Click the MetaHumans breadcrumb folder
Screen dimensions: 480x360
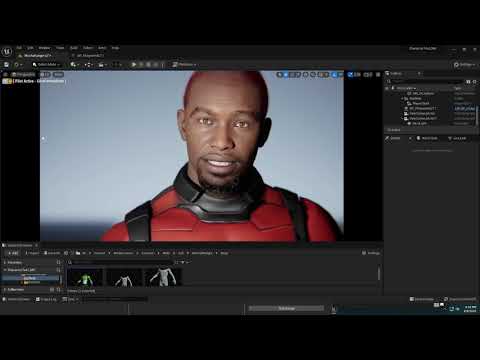click(x=123, y=253)
